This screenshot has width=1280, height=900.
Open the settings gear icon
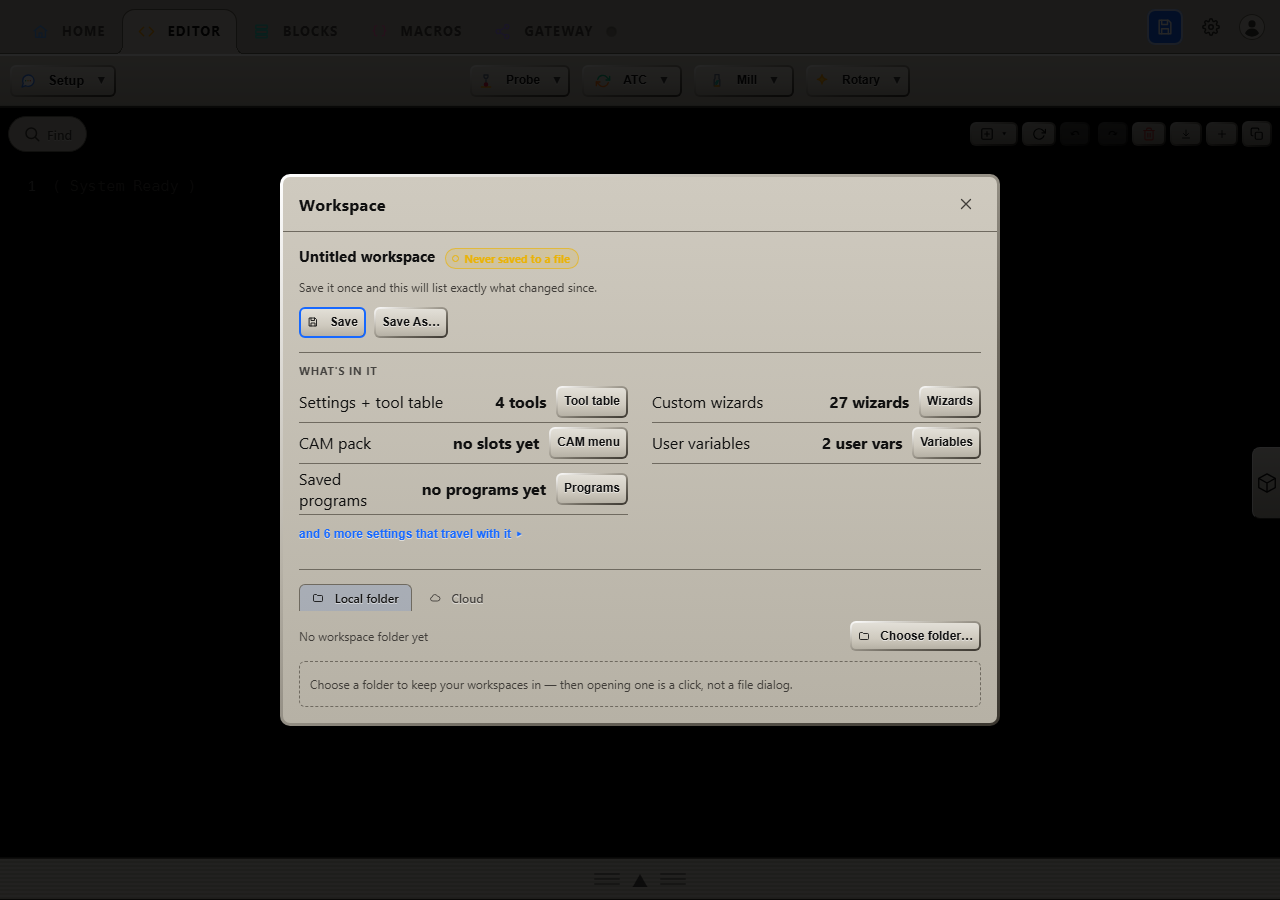[1211, 27]
